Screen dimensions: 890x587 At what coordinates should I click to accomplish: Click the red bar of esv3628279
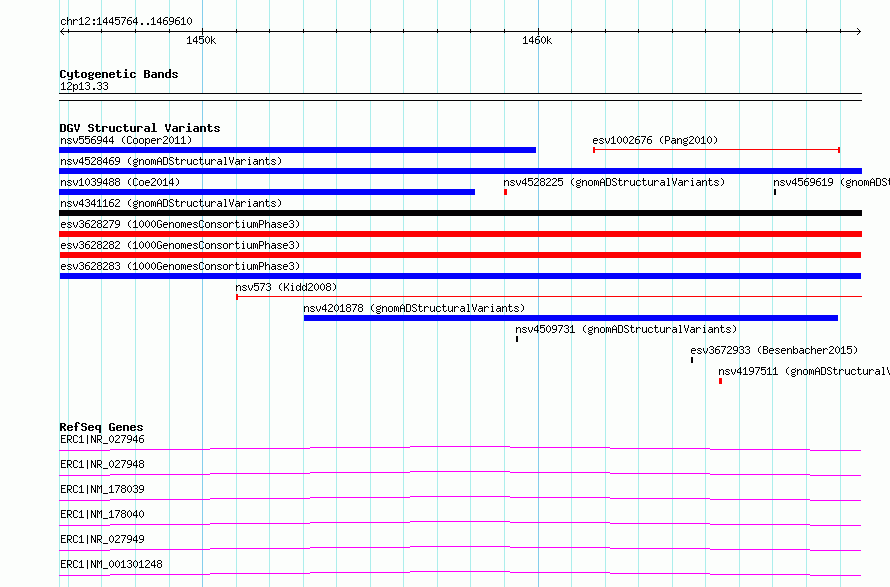(x=460, y=234)
